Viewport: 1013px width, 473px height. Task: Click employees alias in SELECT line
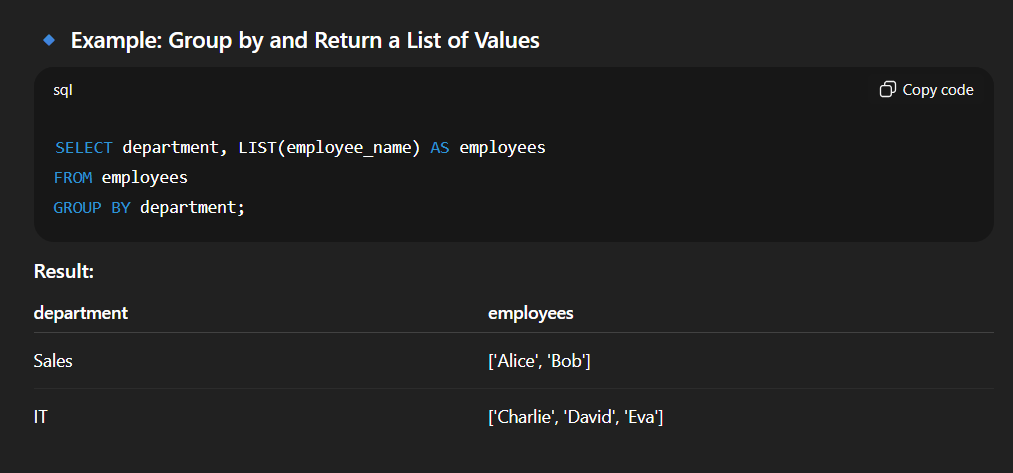[x=502, y=148]
